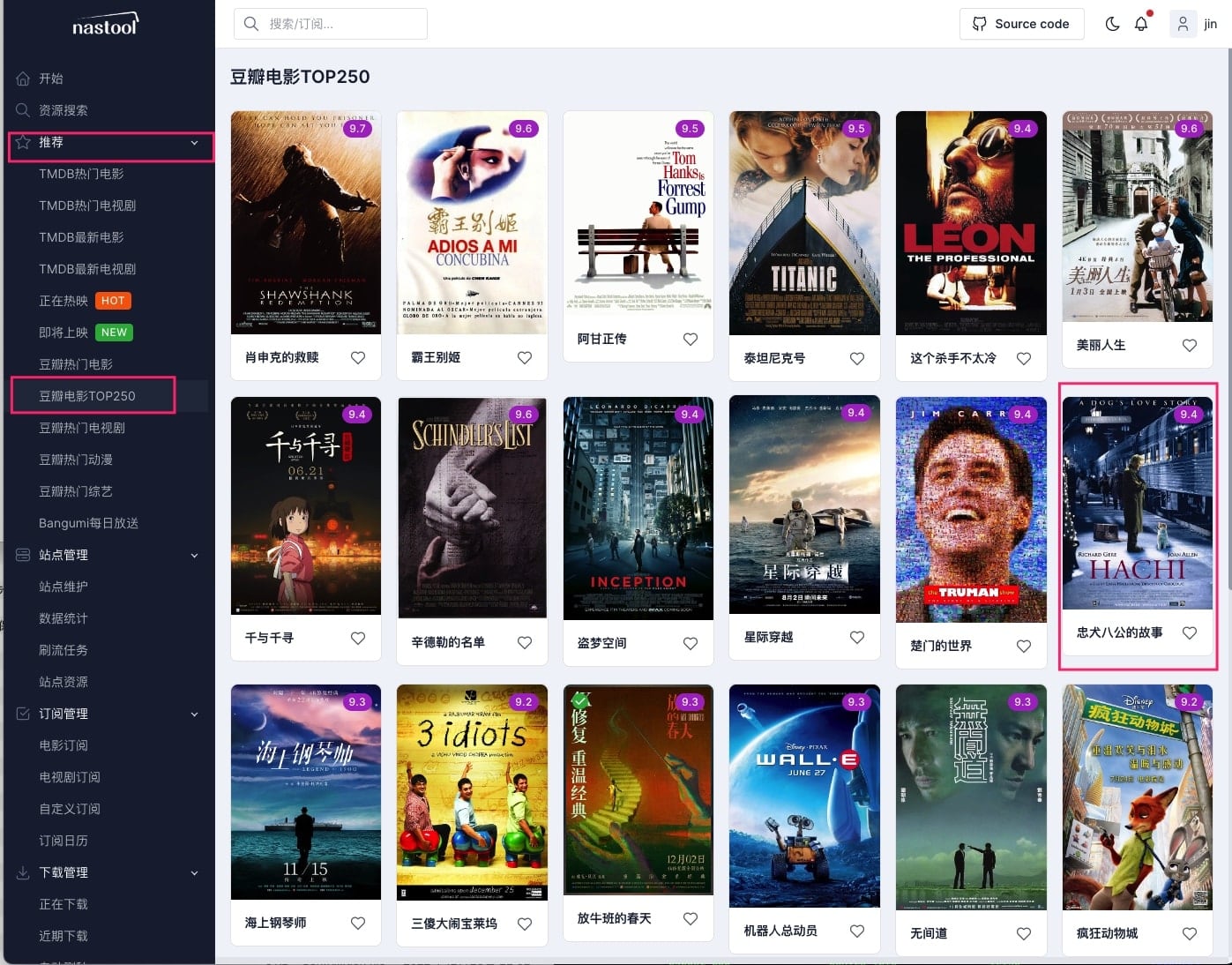Open the Titanic movie poster
Screen dimensions: 1232x965
tap(804, 223)
